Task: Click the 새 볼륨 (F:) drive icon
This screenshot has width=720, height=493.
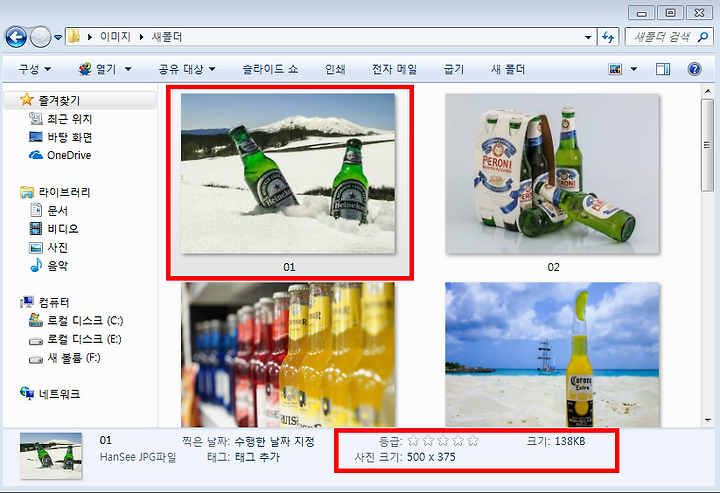Action: coord(36,359)
